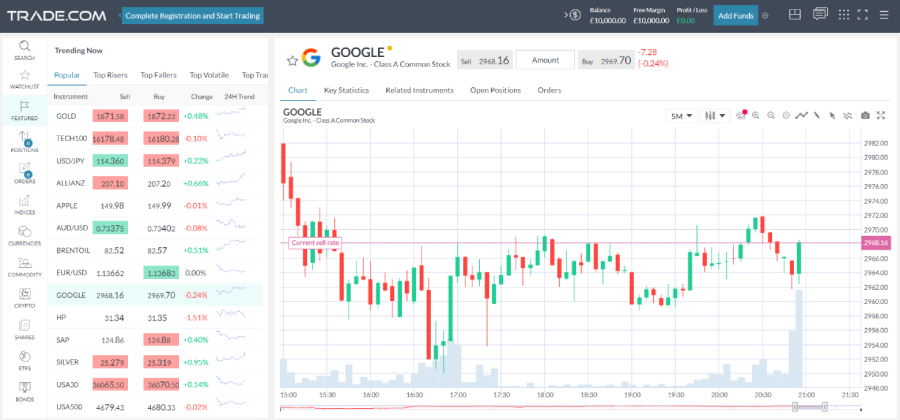900x420 pixels.
Task: Click the Buy 2969.70 button
Action: (606, 60)
